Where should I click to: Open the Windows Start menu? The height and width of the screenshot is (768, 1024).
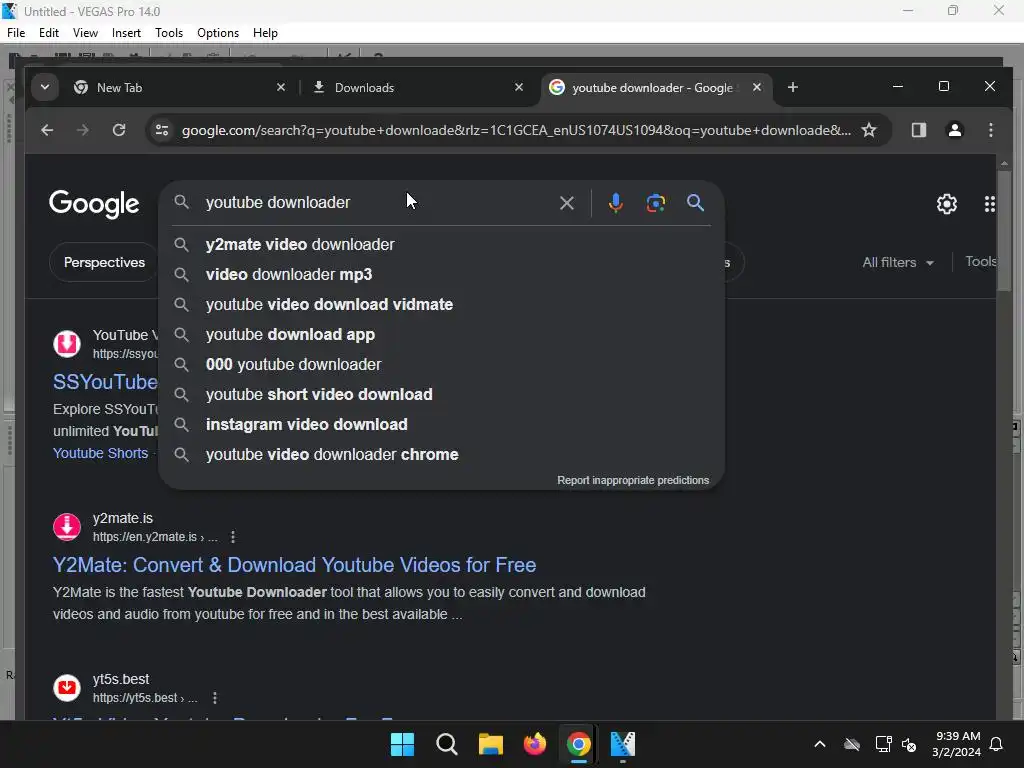tap(402, 744)
